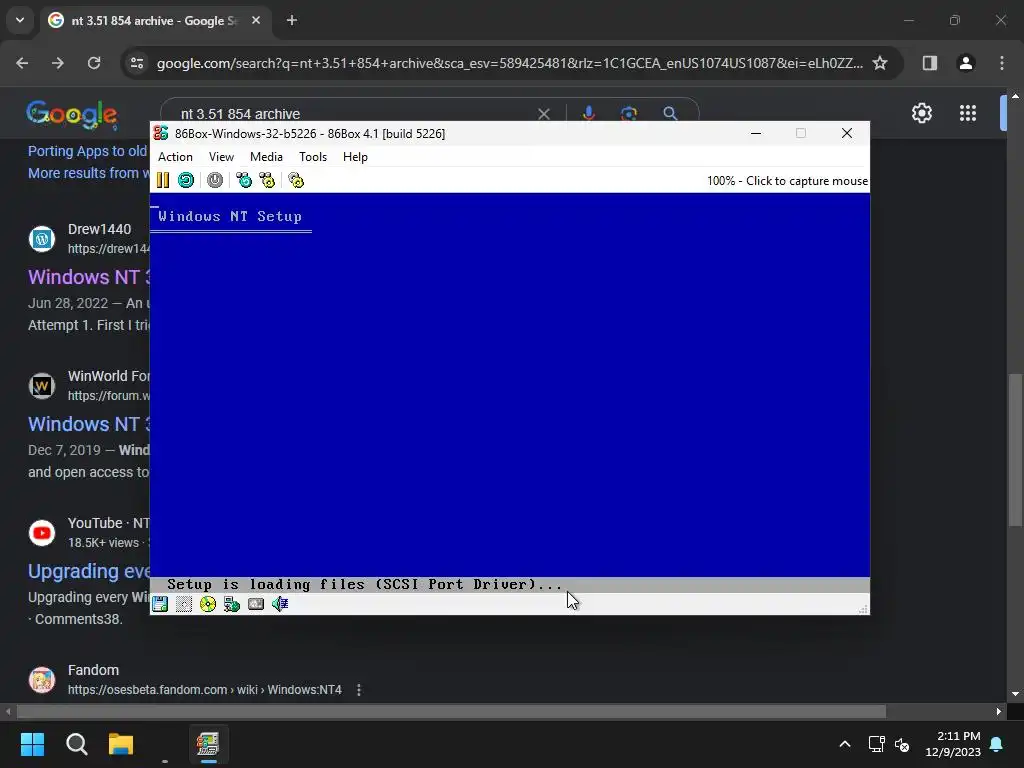Click the empty floppy drive status icon
1024x768 pixels.
(184, 604)
